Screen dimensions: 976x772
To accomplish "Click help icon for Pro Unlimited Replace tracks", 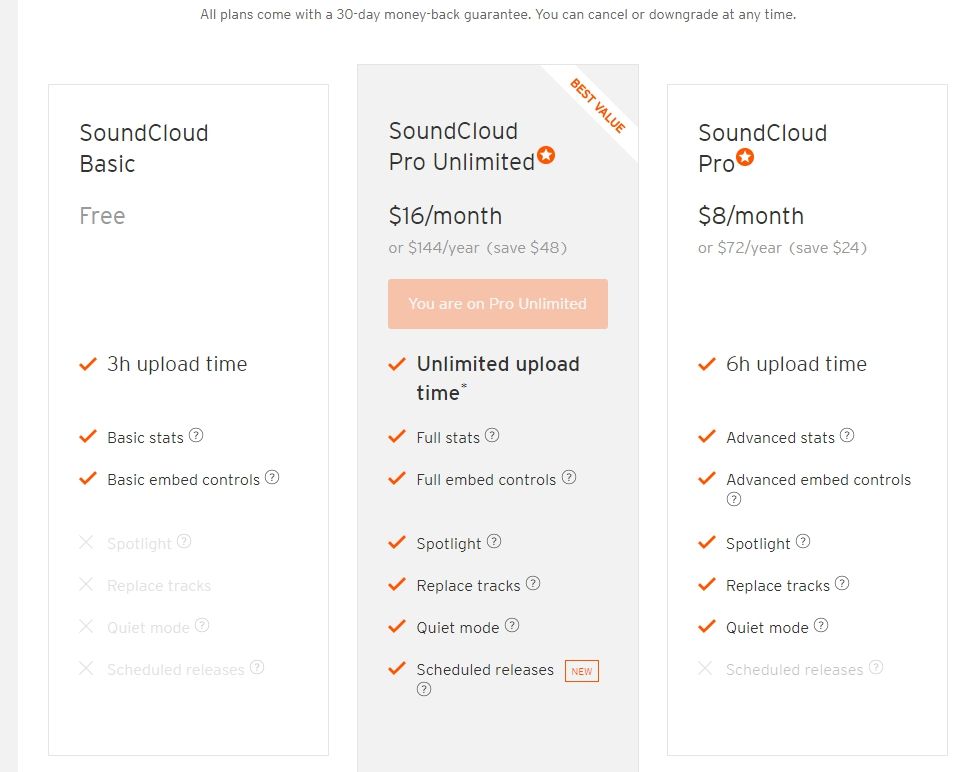I will tap(533, 583).
